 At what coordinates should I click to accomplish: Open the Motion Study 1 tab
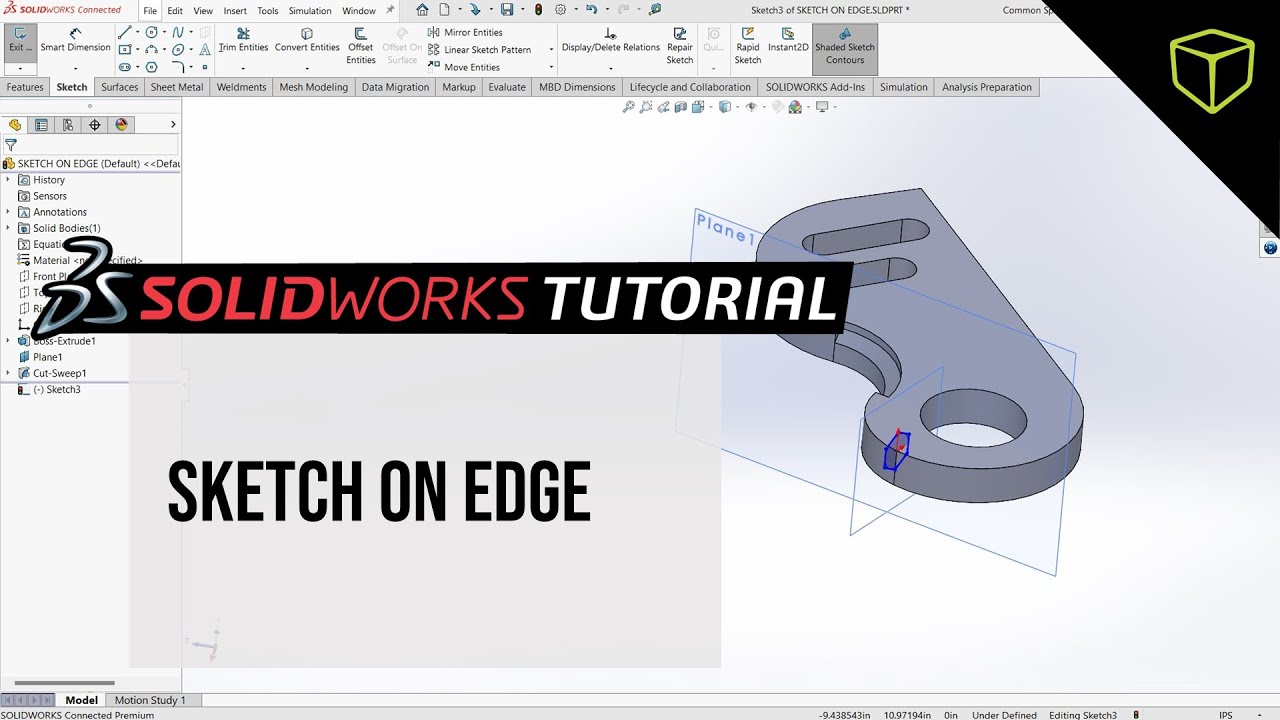[x=150, y=700]
